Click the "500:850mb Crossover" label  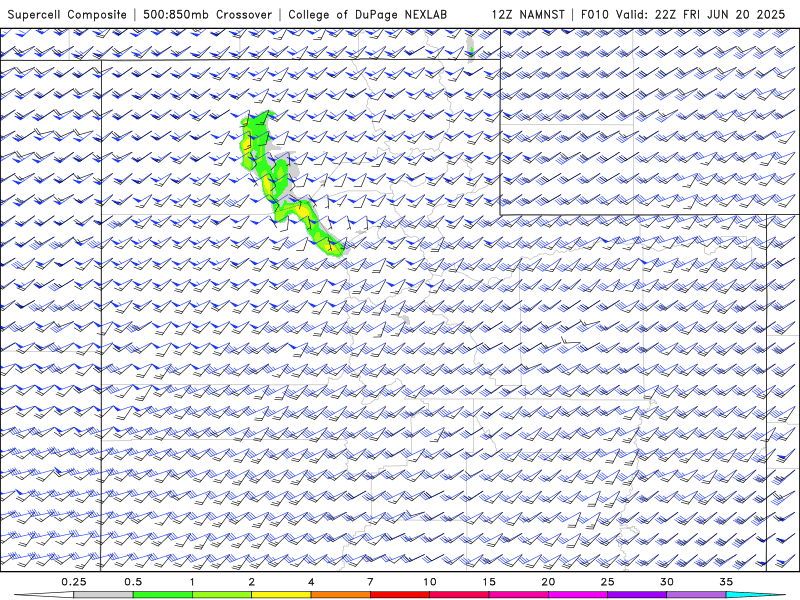[x=207, y=14]
